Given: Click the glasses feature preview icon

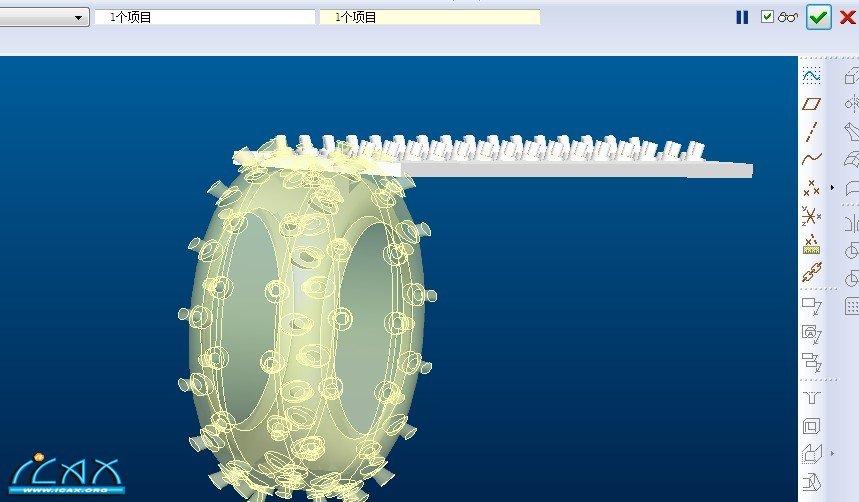Looking at the screenshot, I should [788, 17].
